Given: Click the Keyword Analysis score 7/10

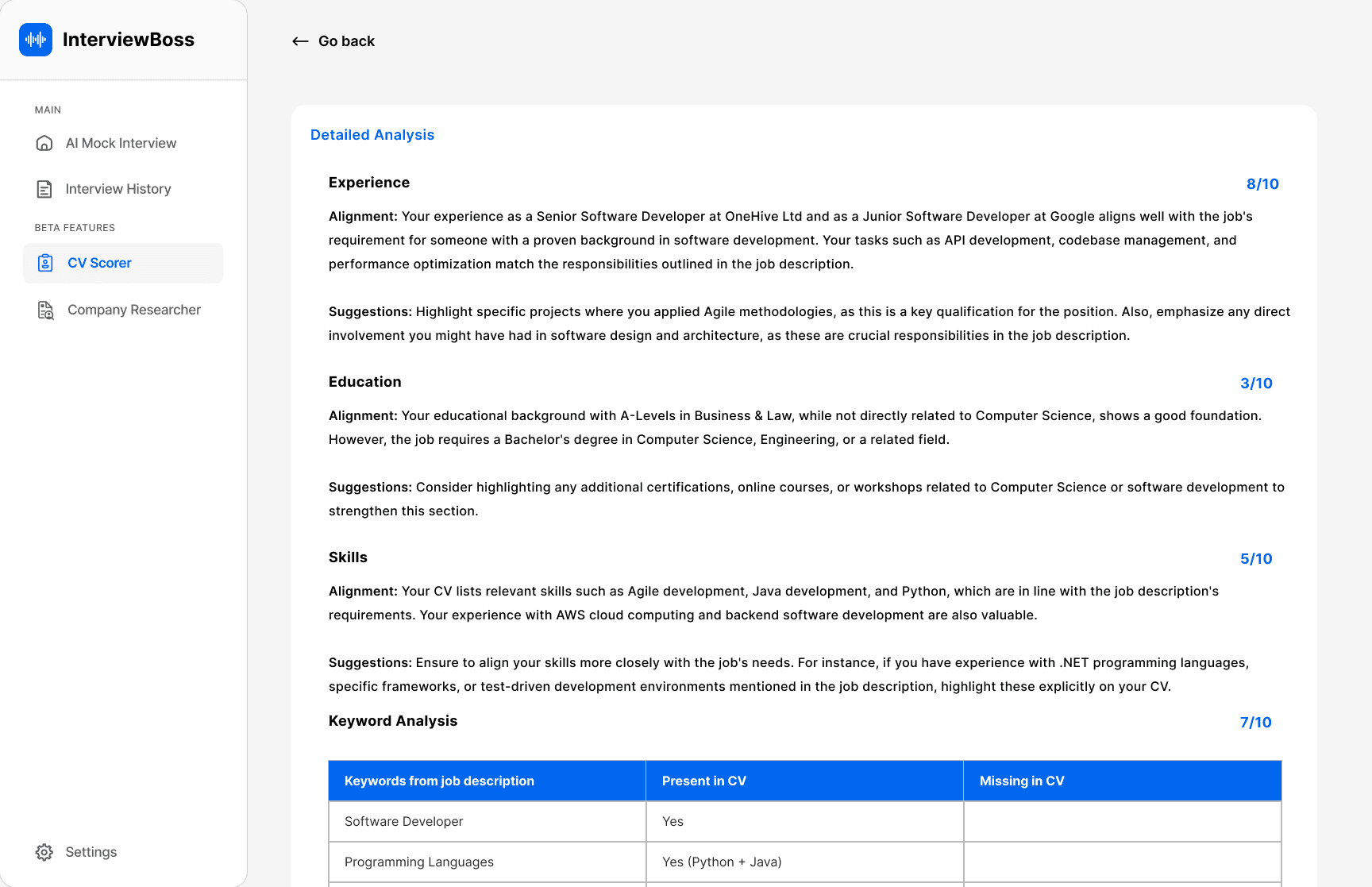Looking at the screenshot, I should tap(1256, 722).
